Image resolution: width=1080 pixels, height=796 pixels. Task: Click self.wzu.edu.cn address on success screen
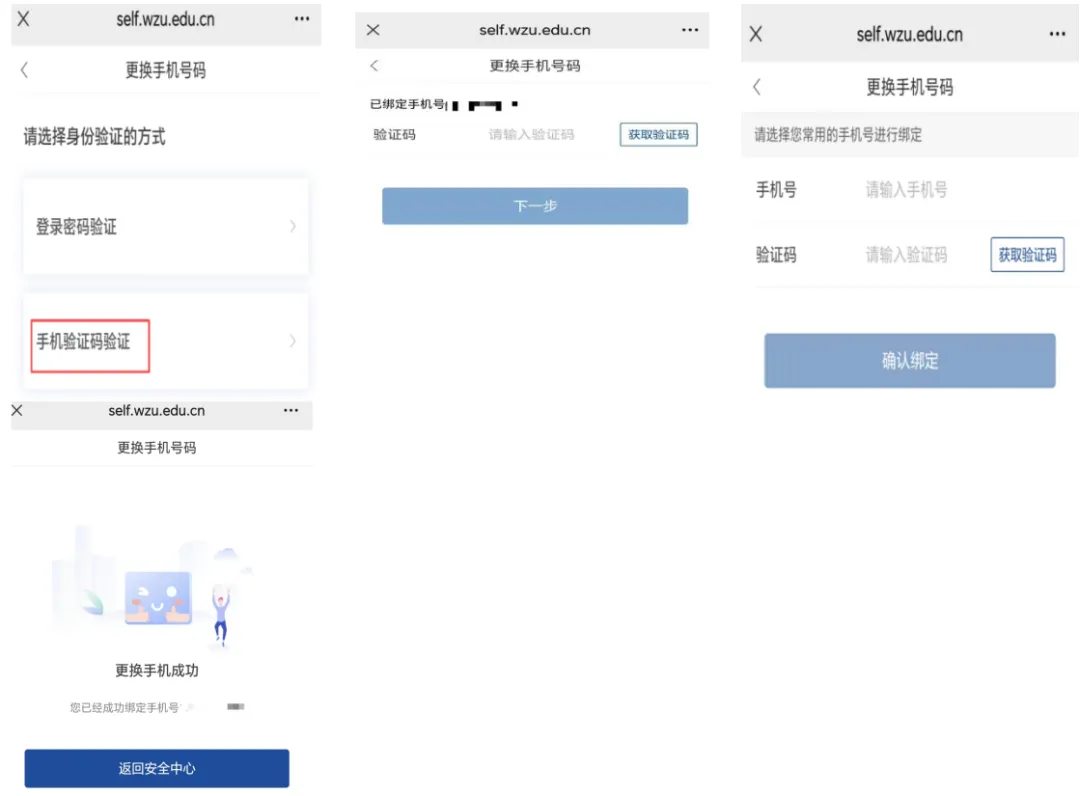pyautogui.click(x=156, y=410)
